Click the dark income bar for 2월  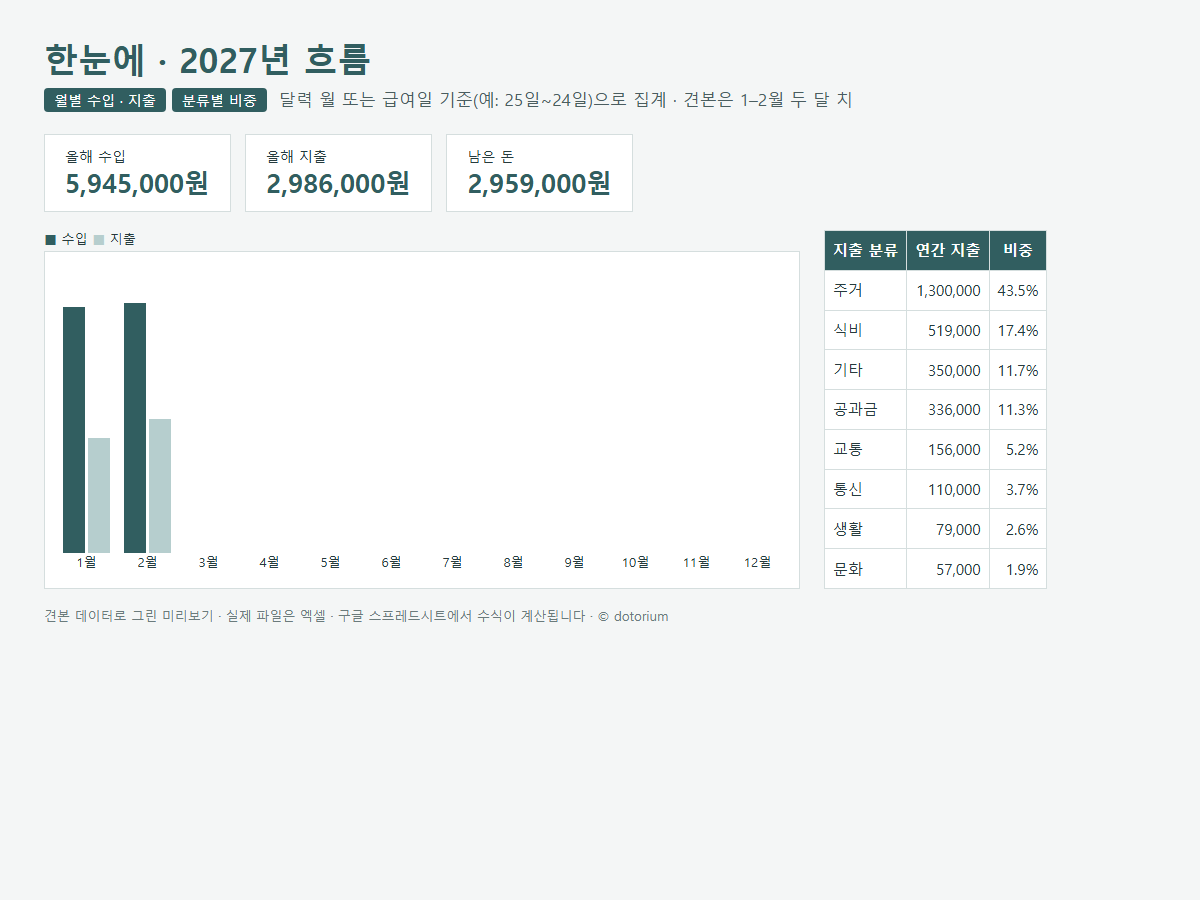click(x=135, y=428)
